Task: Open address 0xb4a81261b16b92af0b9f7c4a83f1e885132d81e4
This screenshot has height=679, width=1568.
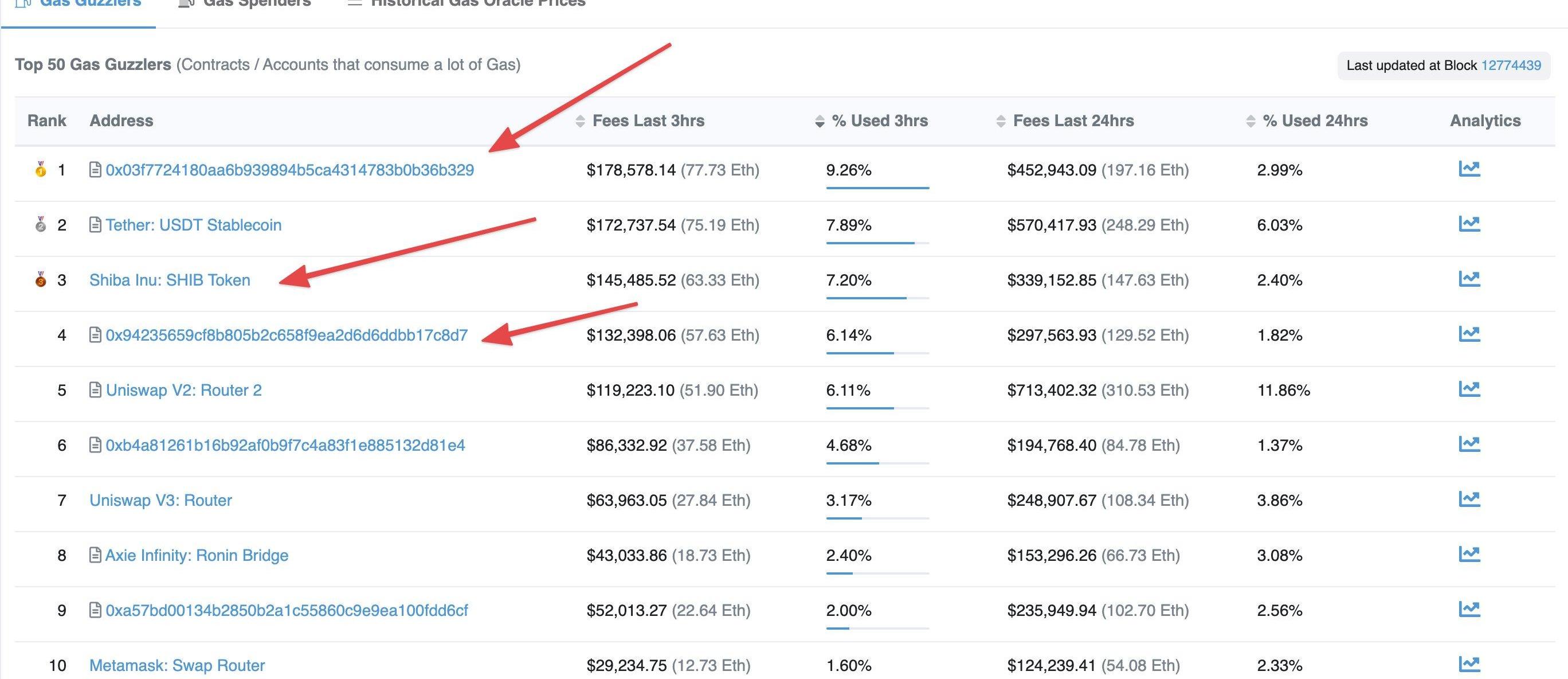Action: tap(285, 445)
